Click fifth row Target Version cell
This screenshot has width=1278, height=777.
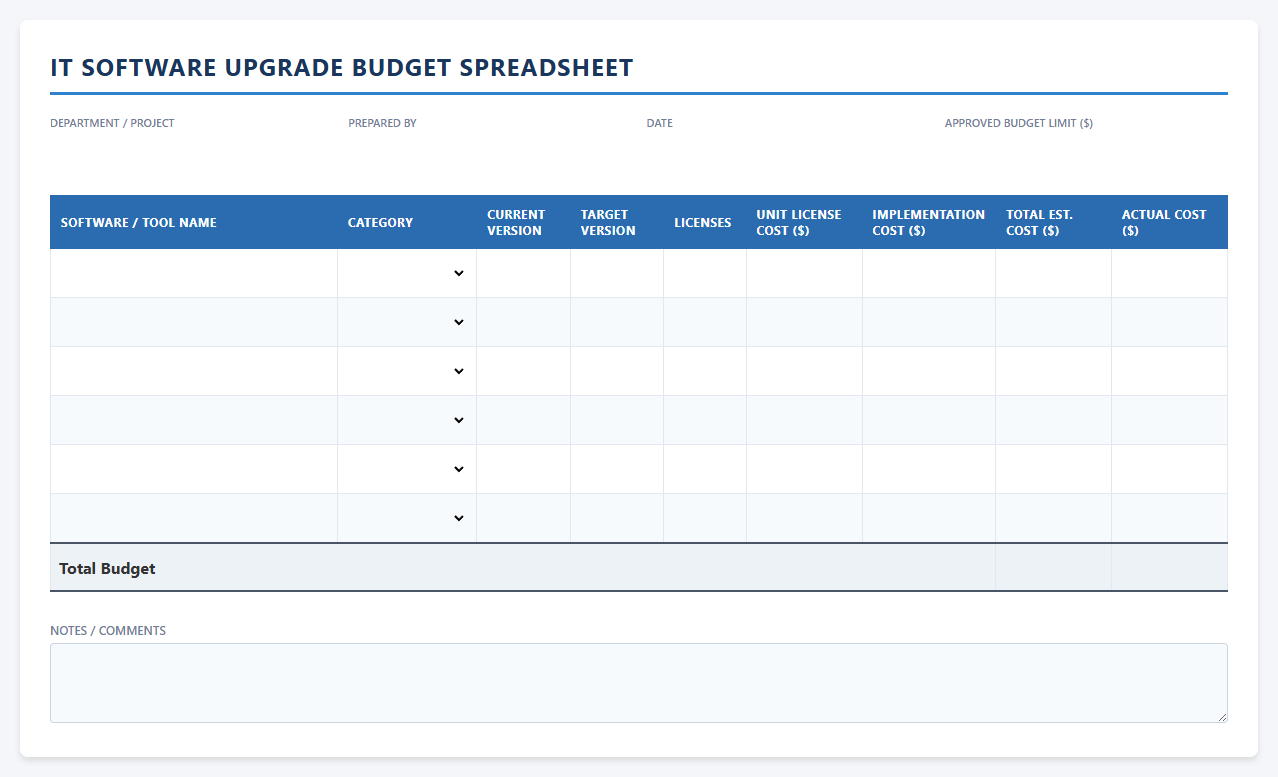[617, 469]
